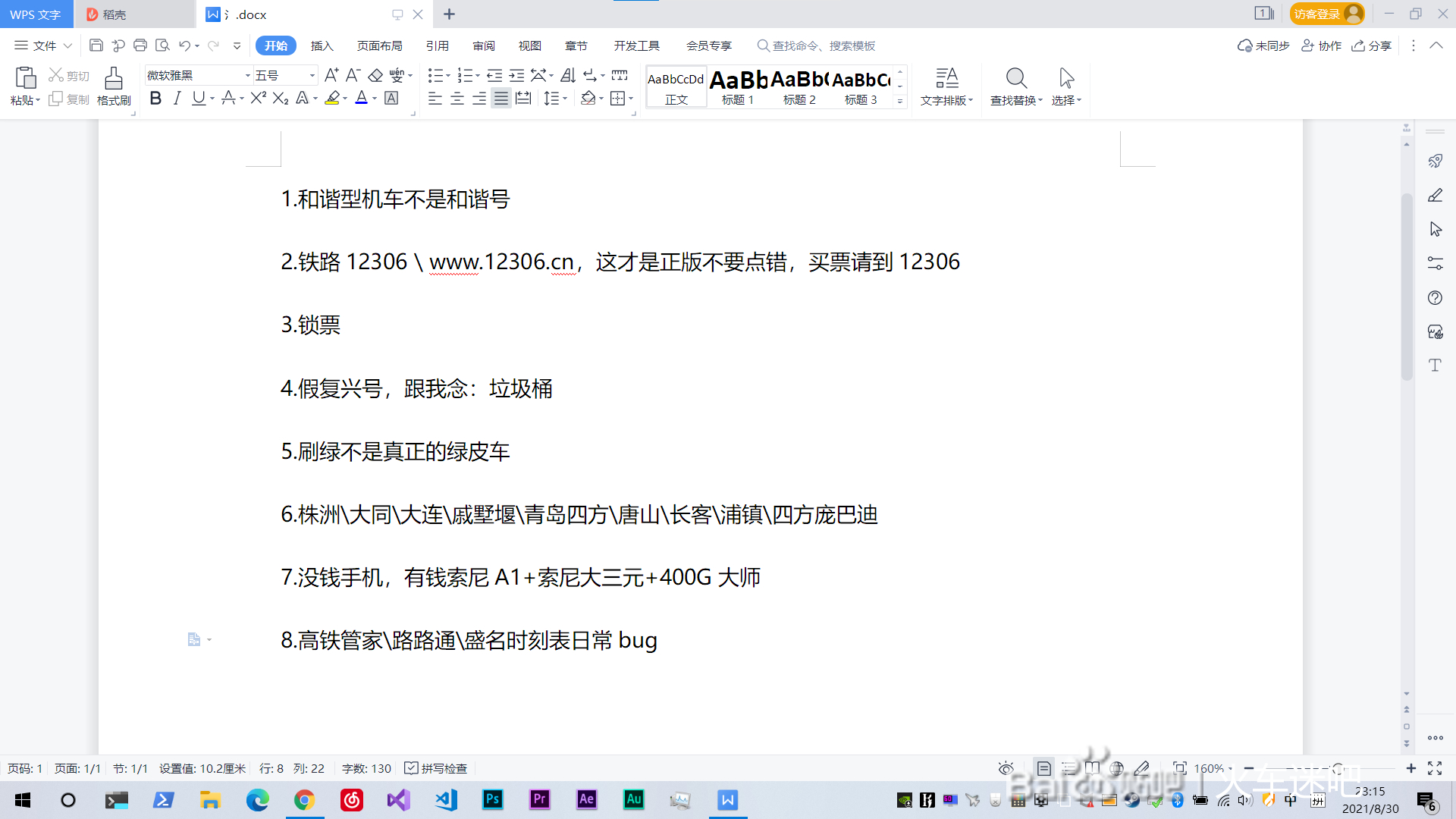1456x819 pixels.
Task: Click the Select (选择) cursor tool
Action: pos(1066,86)
